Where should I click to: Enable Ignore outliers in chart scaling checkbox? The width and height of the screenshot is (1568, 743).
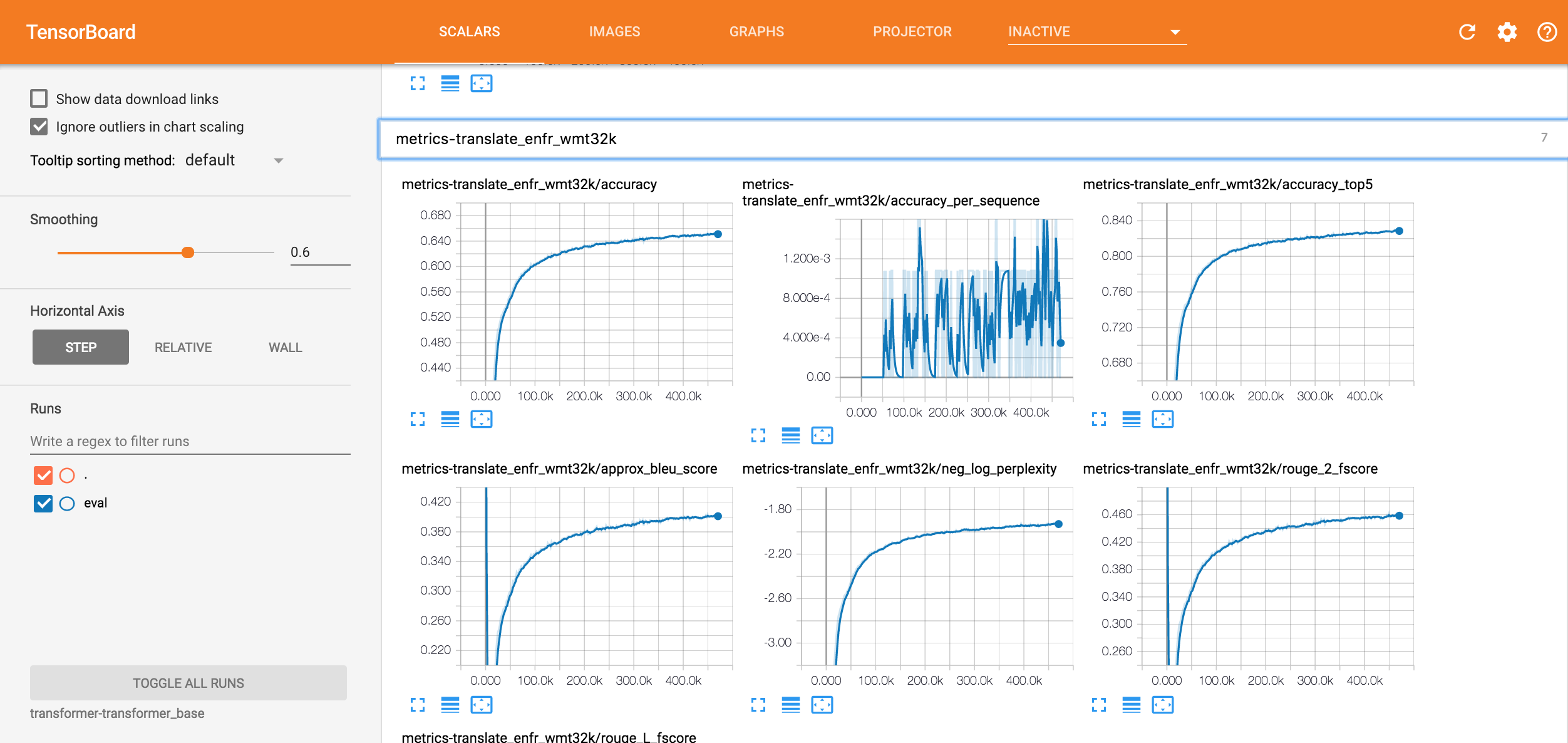(x=40, y=126)
